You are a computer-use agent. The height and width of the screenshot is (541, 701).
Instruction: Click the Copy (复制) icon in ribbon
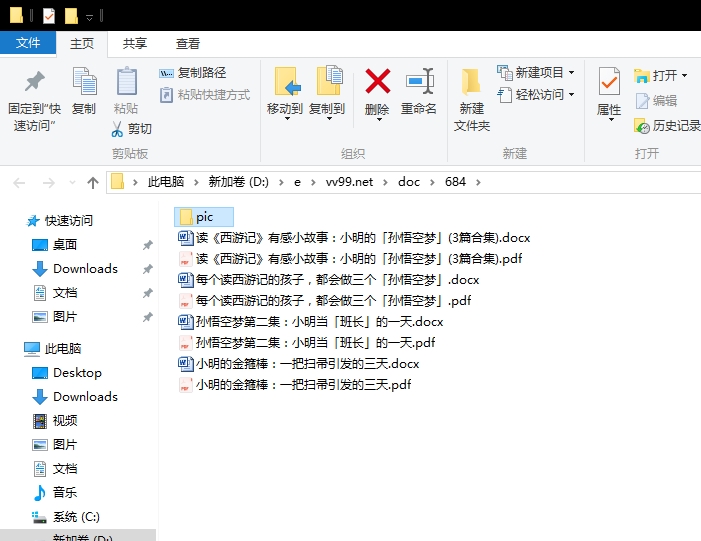click(x=84, y=81)
